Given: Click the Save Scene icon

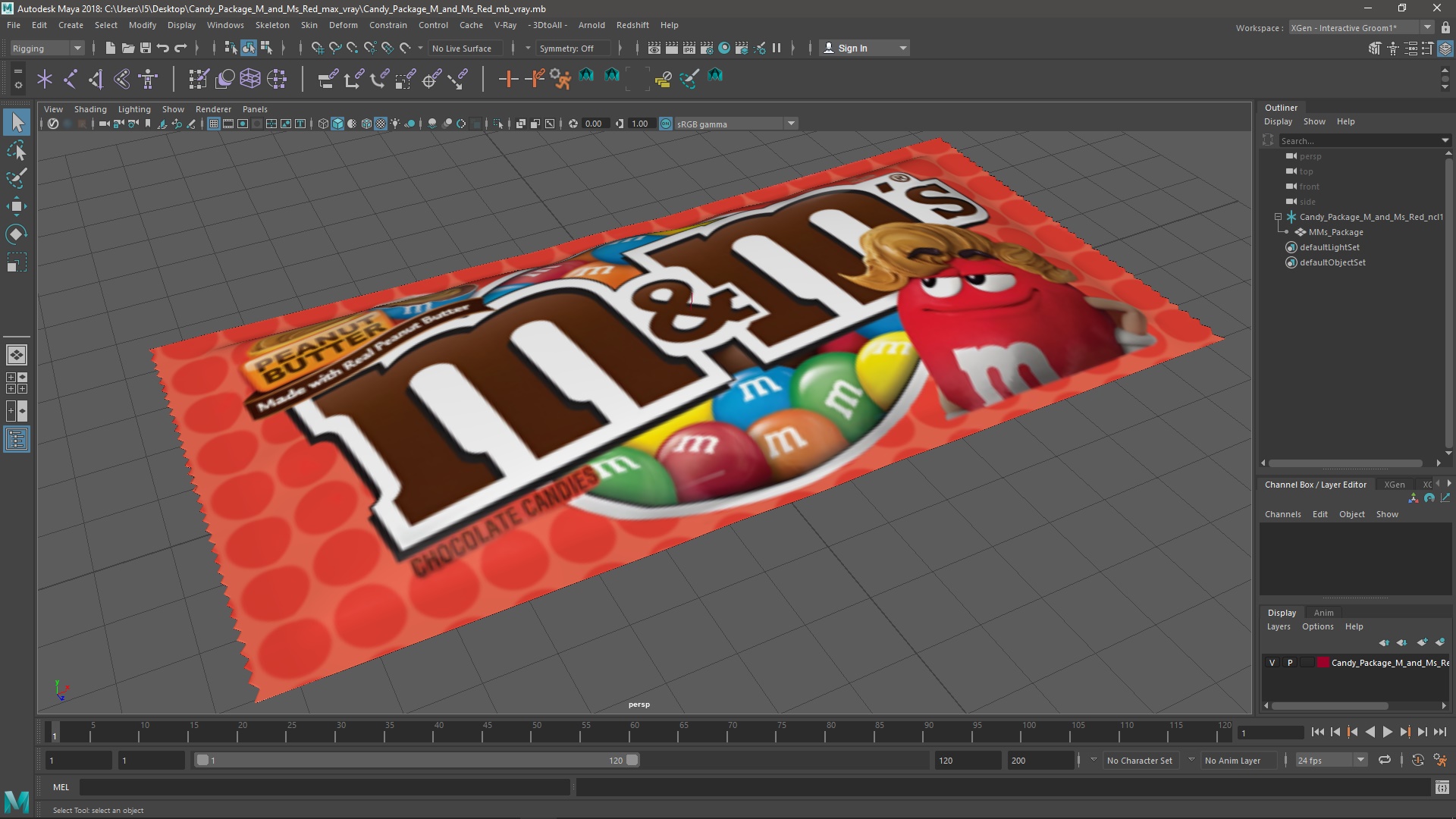Looking at the screenshot, I should [x=146, y=48].
